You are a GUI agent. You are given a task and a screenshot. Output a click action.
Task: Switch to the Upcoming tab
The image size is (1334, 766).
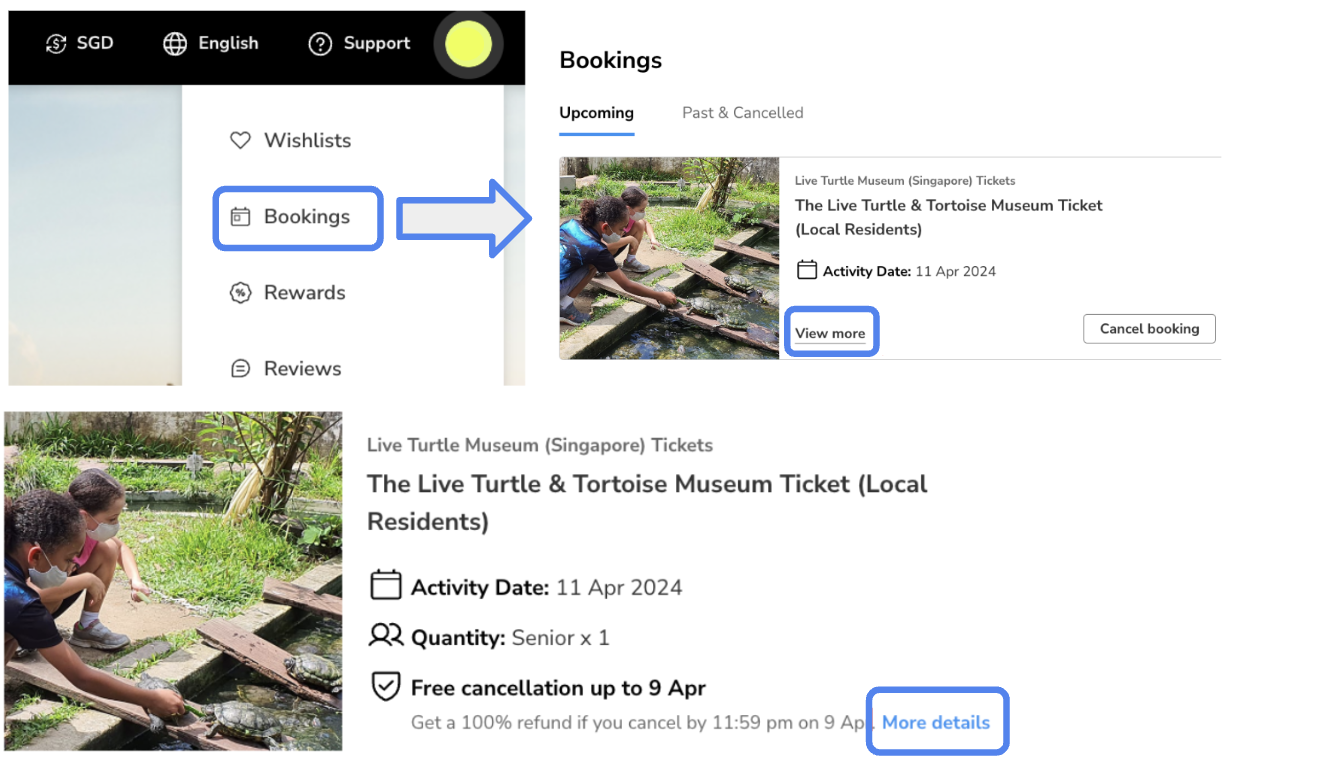click(x=596, y=113)
